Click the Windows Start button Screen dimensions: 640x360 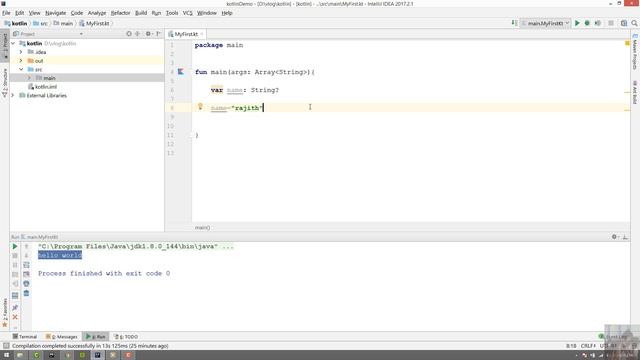[x=6, y=355]
